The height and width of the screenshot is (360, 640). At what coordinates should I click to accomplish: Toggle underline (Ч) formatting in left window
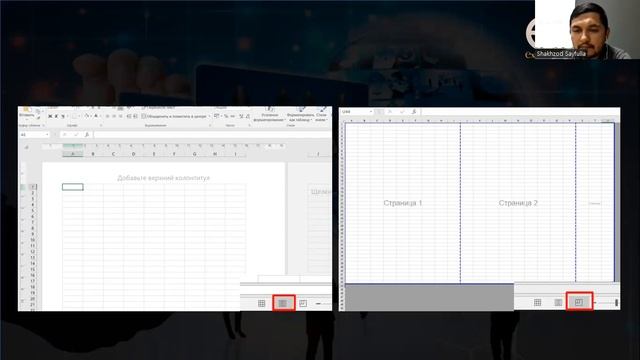tap(63, 116)
